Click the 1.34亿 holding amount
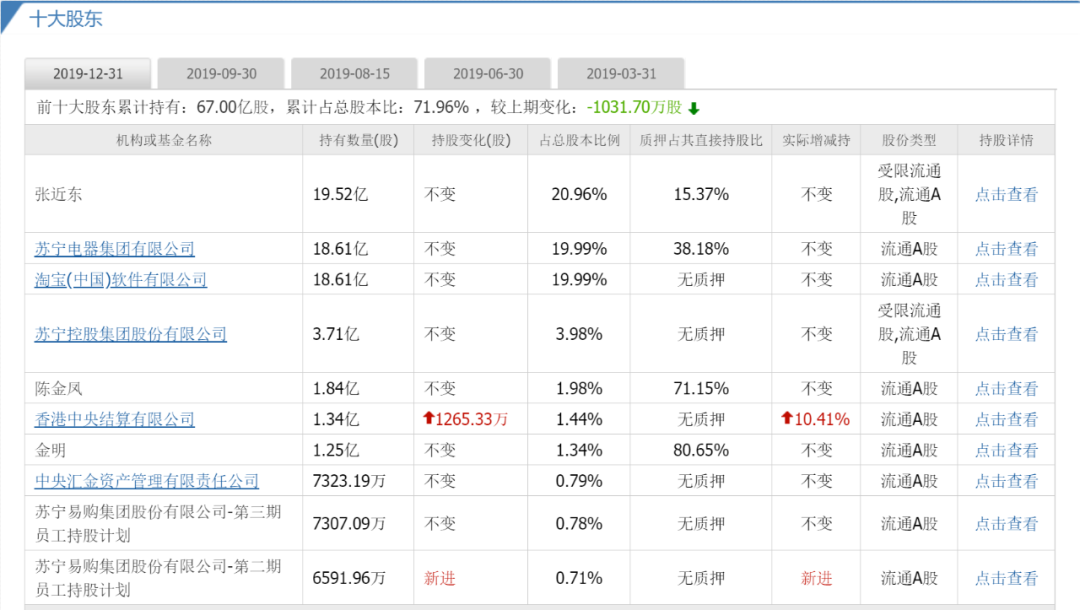The width and height of the screenshot is (1080, 610). coord(336,419)
